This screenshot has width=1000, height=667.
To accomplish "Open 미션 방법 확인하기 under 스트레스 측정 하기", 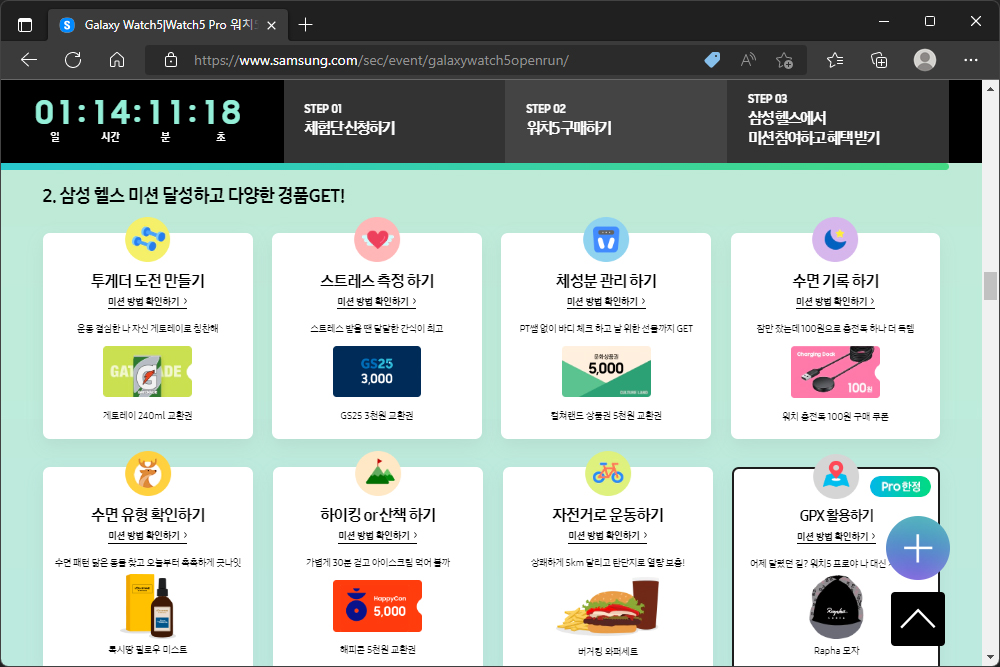I will pos(377,301).
